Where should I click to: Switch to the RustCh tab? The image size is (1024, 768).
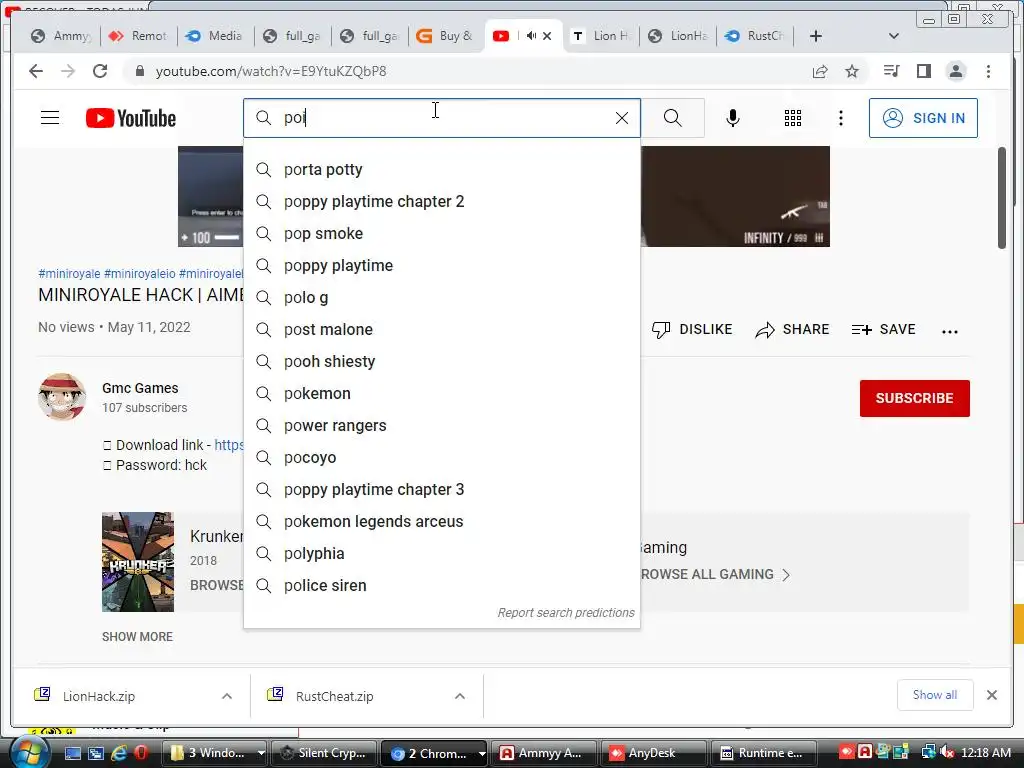point(756,36)
